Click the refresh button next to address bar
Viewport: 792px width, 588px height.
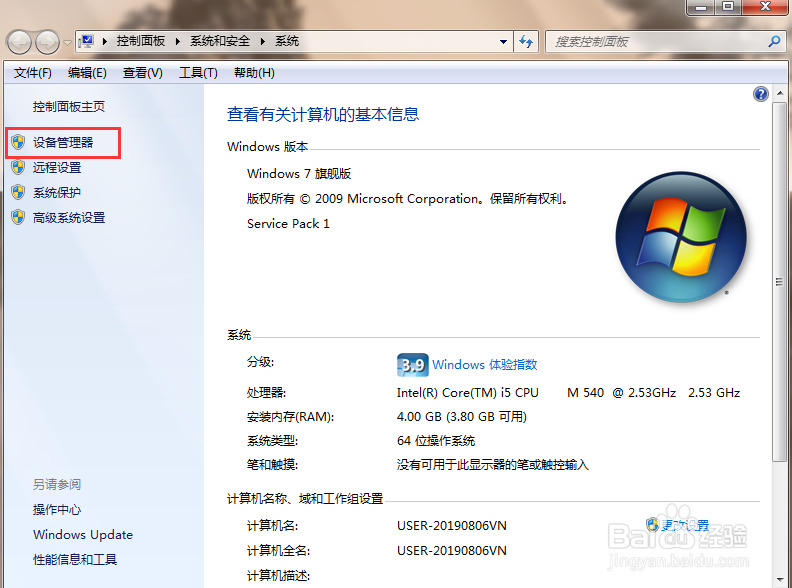click(x=526, y=41)
